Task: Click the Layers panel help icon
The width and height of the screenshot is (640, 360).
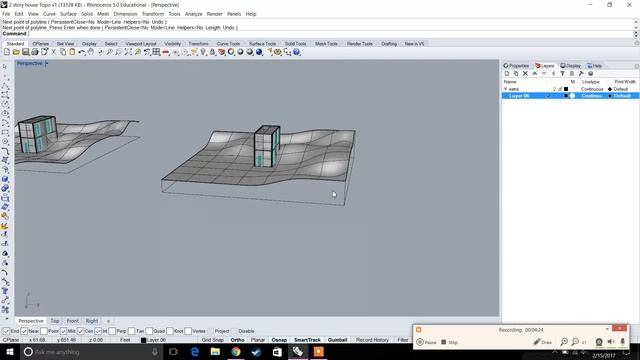Action: tap(591, 73)
